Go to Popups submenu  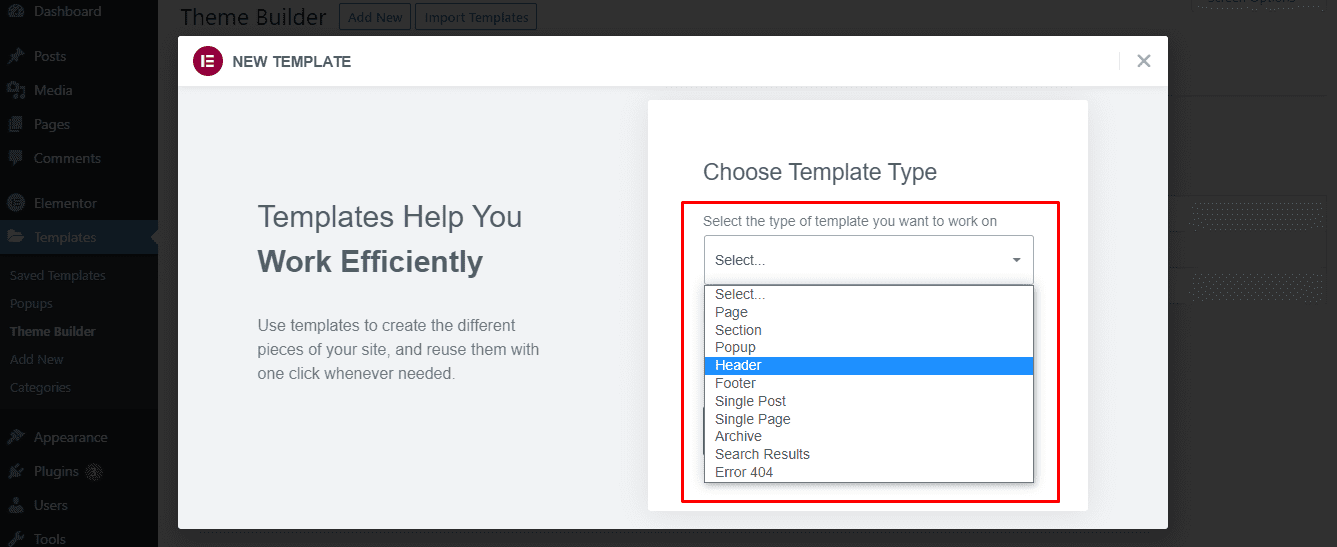pos(31,303)
